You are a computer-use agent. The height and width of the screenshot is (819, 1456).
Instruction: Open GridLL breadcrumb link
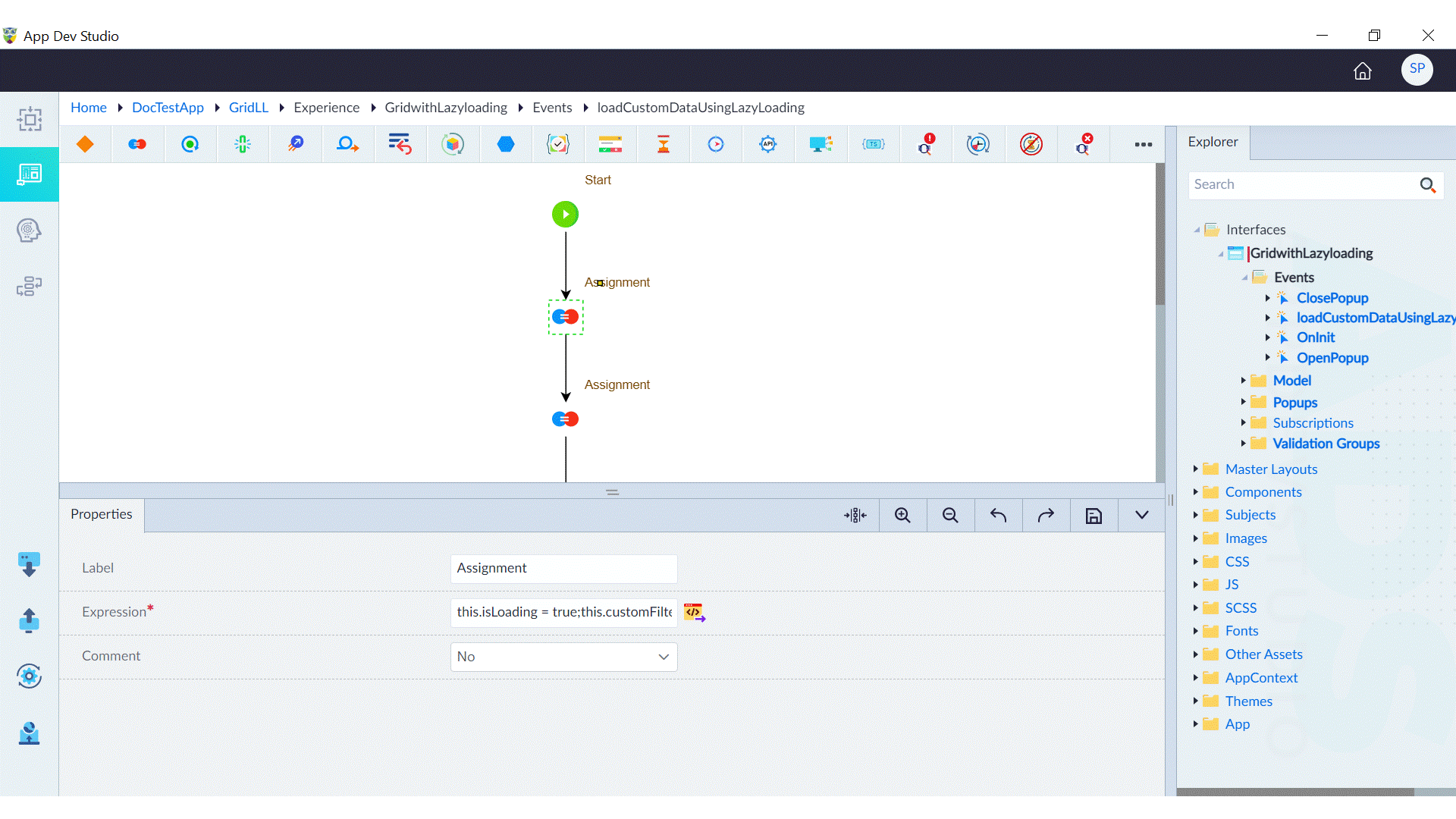pyautogui.click(x=249, y=108)
